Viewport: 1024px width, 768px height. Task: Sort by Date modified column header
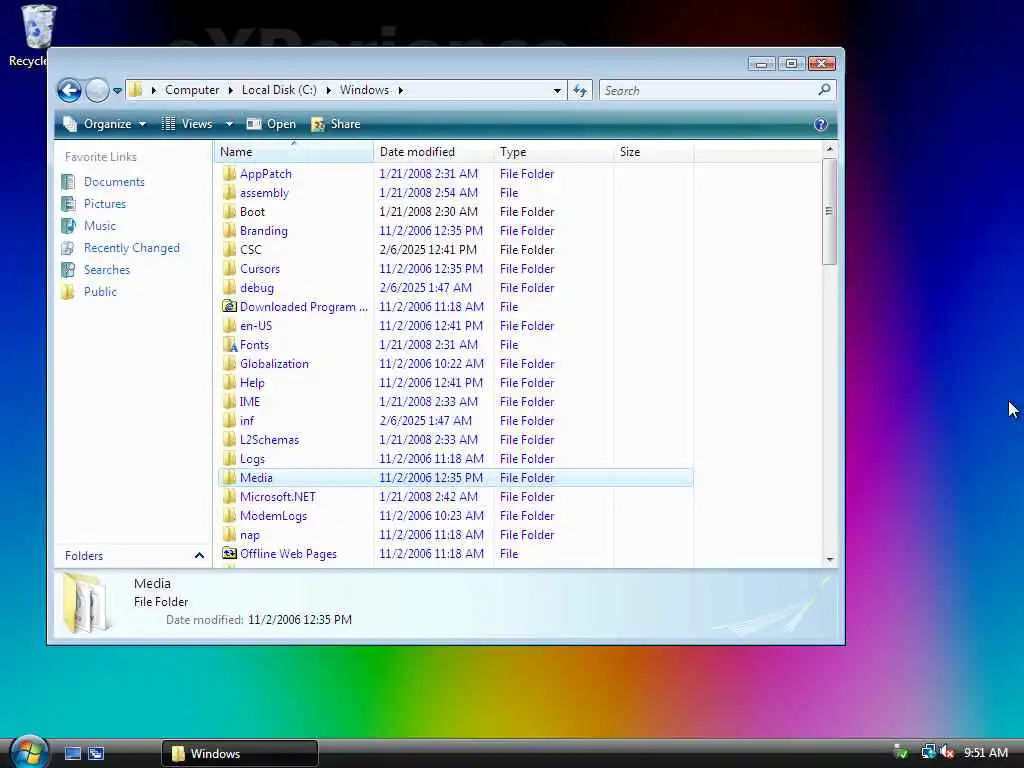pos(434,152)
